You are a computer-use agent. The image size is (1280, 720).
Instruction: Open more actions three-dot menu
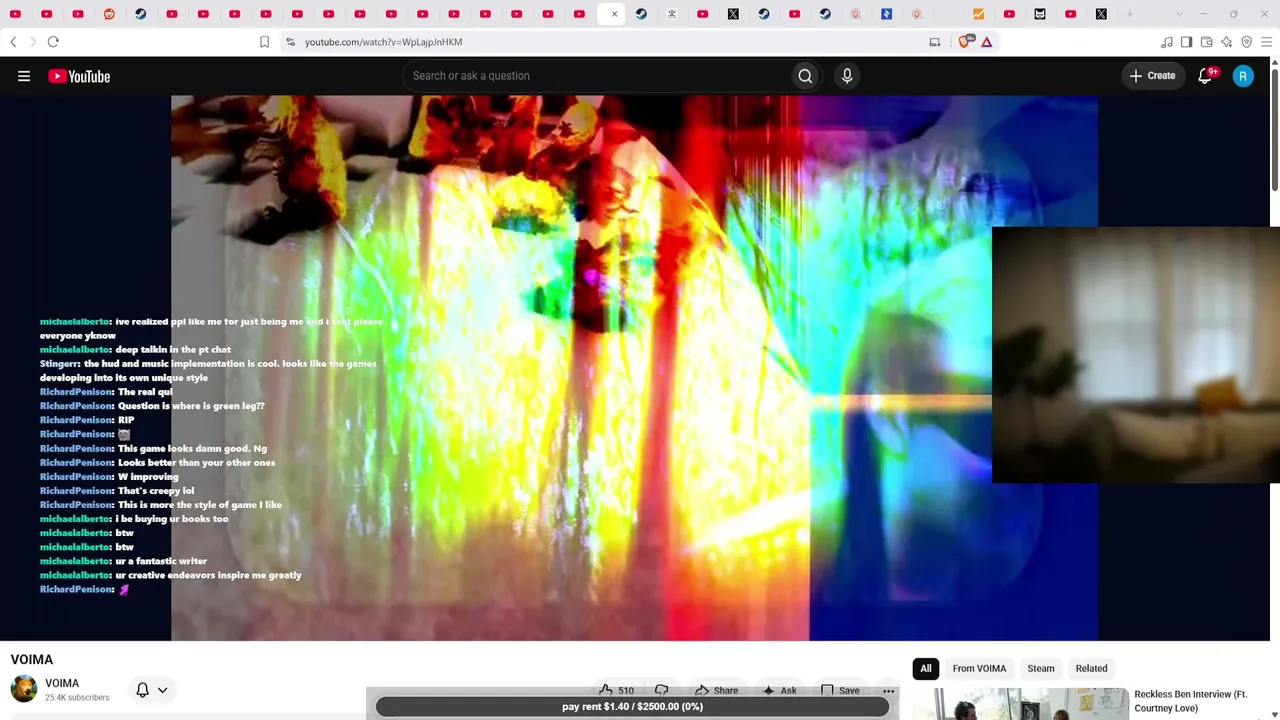pos(888,691)
